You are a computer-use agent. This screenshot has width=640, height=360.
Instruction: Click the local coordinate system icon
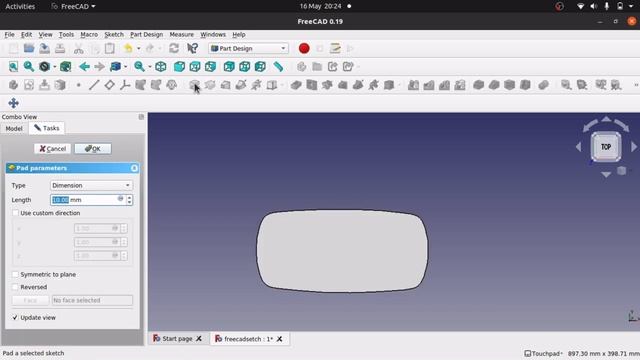click(x=125, y=85)
